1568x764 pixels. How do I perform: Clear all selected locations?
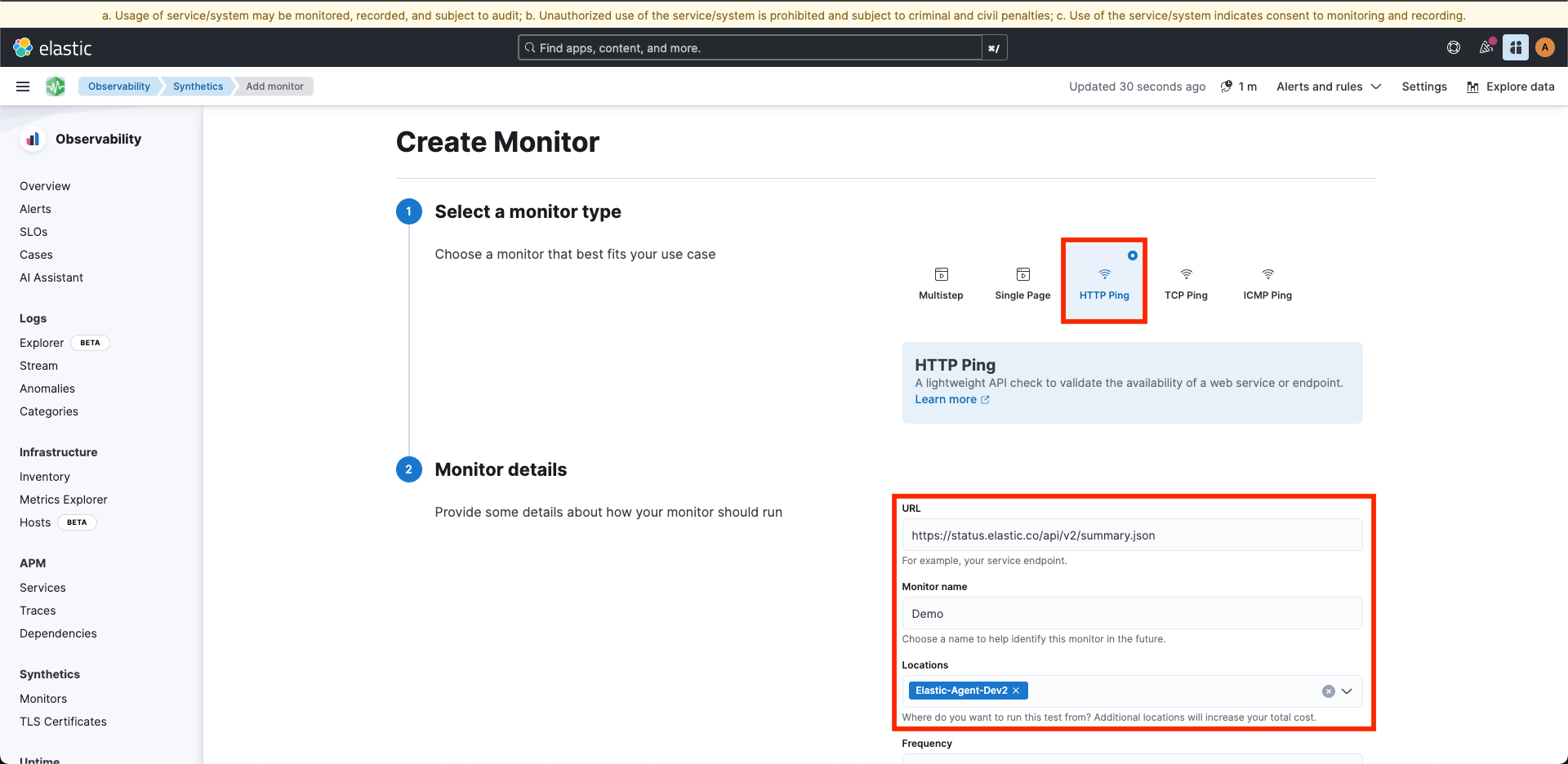(x=1329, y=691)
